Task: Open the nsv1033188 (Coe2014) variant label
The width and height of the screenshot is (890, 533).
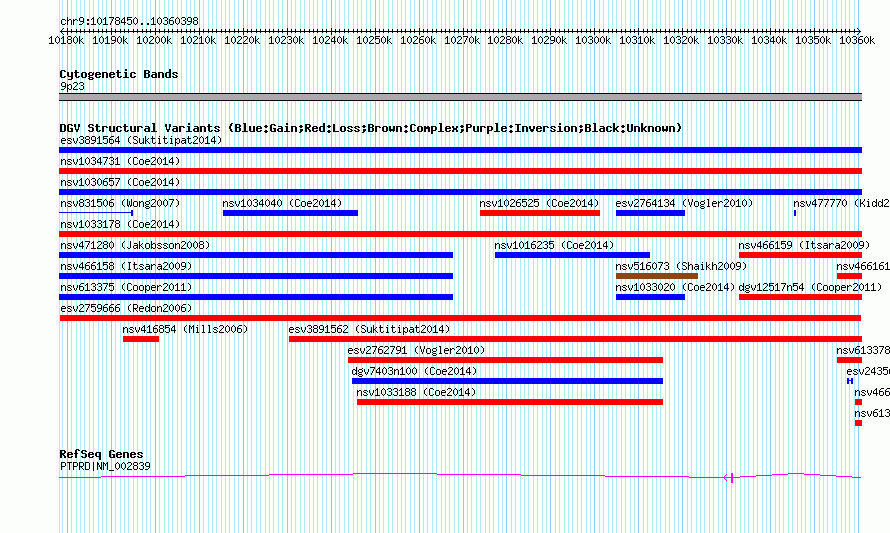Action: coord(416,392)
